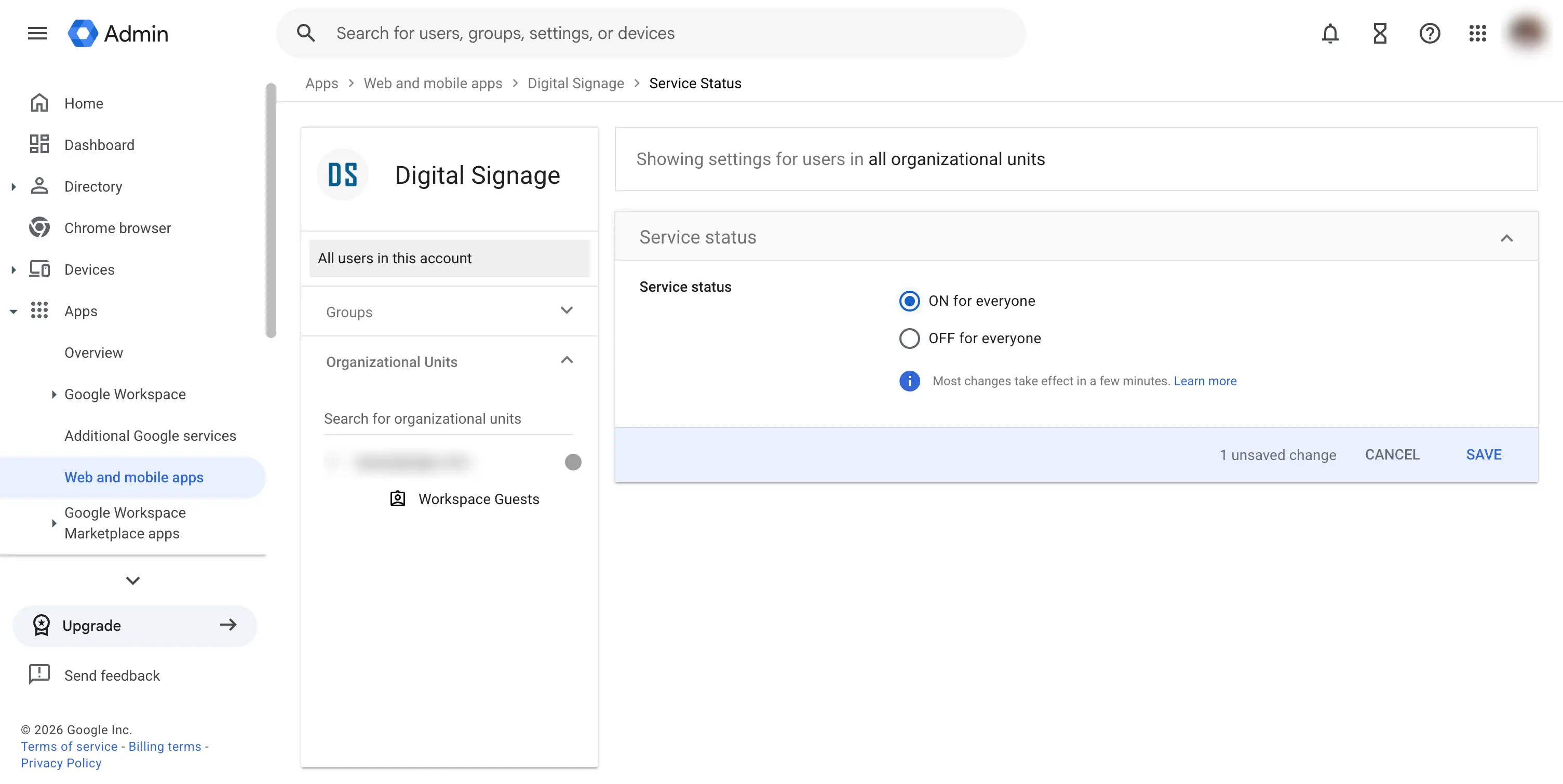Expand Google Workspace Marketplace apps arrow

pyautogui.click(x=54, y=522)
